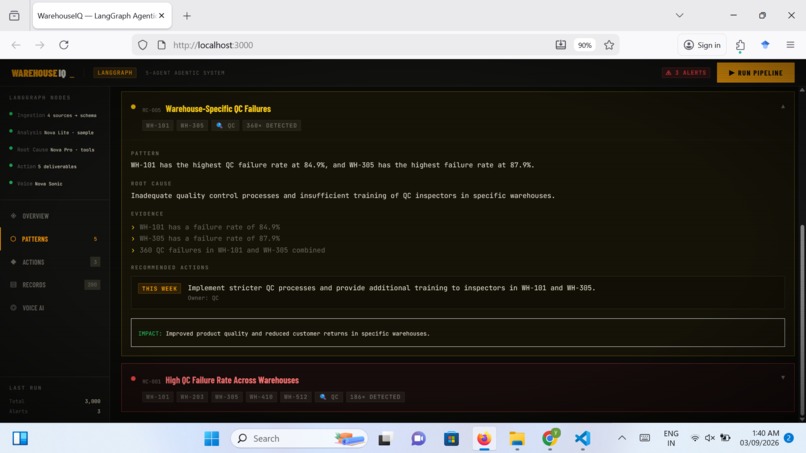Open the Actions sidebar section

[55, 262]
